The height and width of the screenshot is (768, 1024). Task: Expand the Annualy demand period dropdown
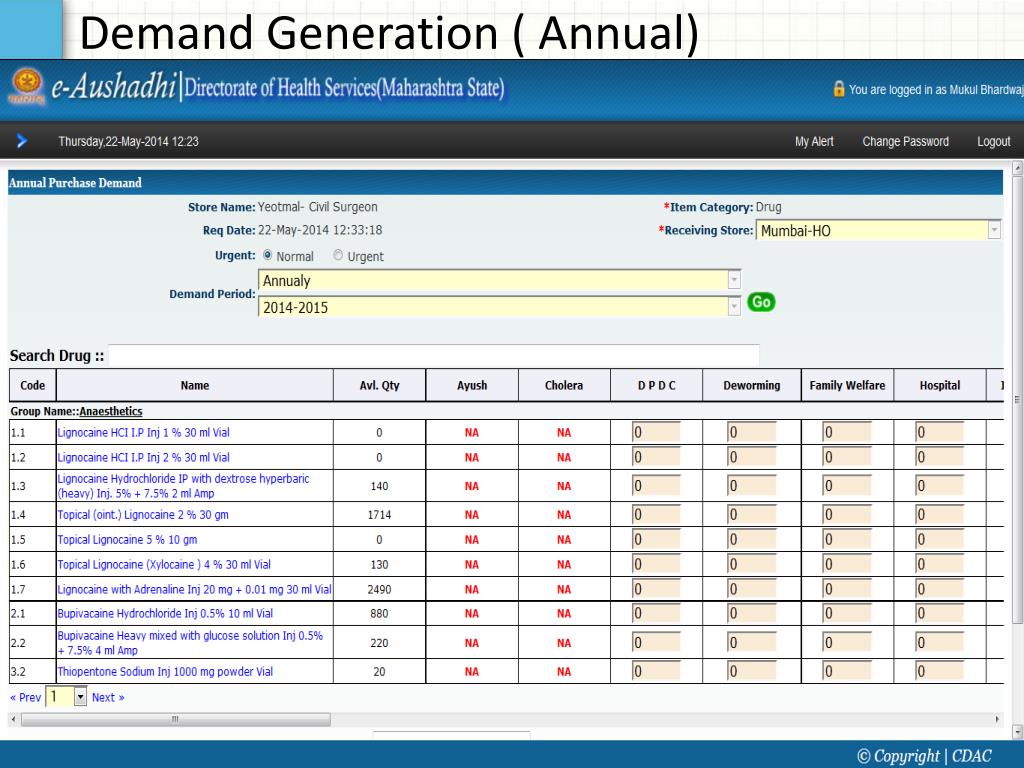[x=735, y=281]
